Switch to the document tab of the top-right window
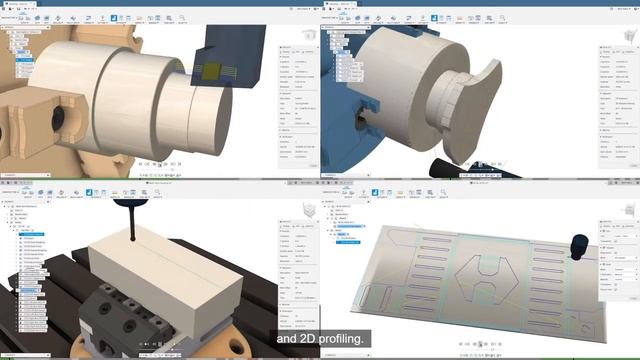 (339, 4)
